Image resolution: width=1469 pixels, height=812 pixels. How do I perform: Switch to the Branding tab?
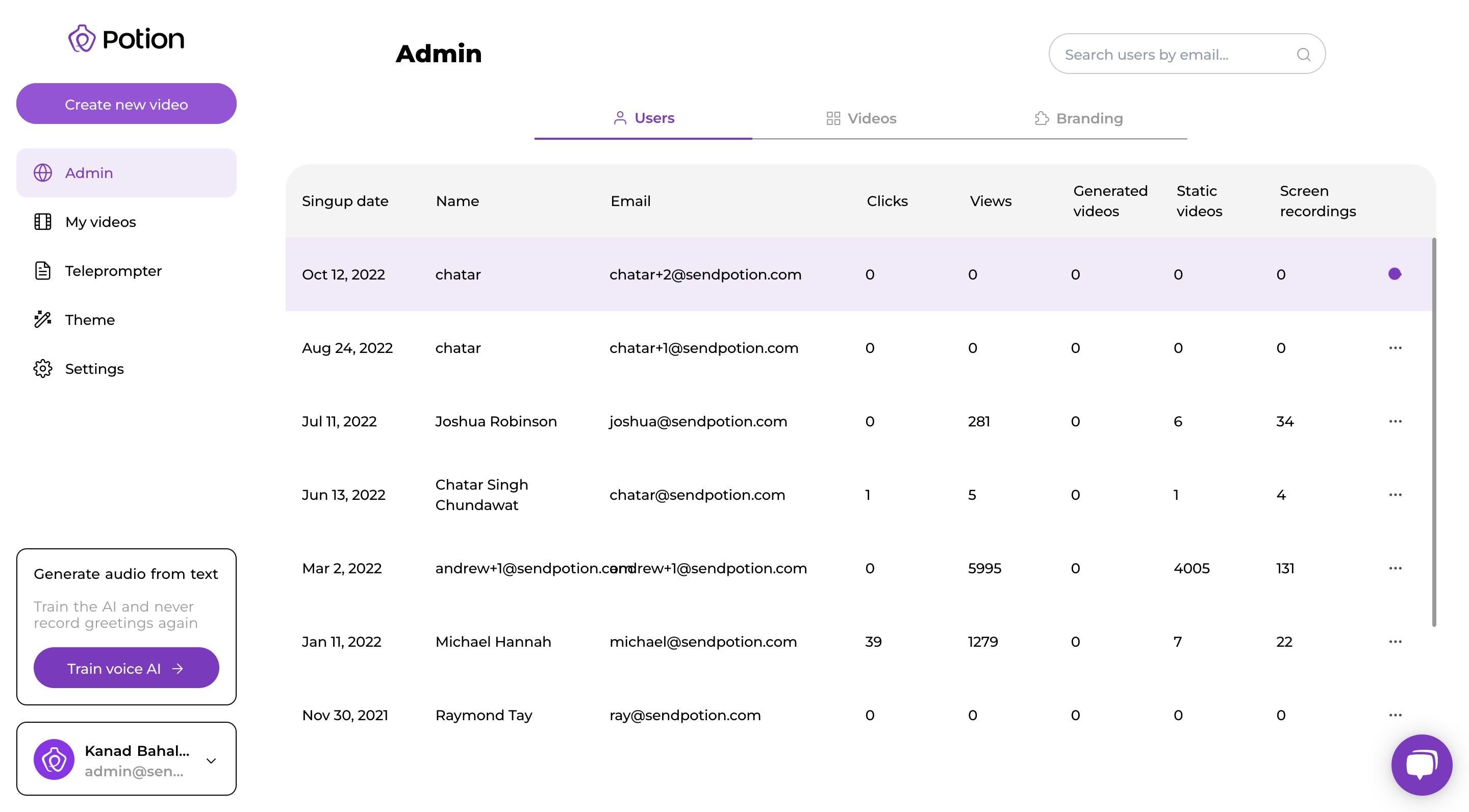click(1078, 118)
